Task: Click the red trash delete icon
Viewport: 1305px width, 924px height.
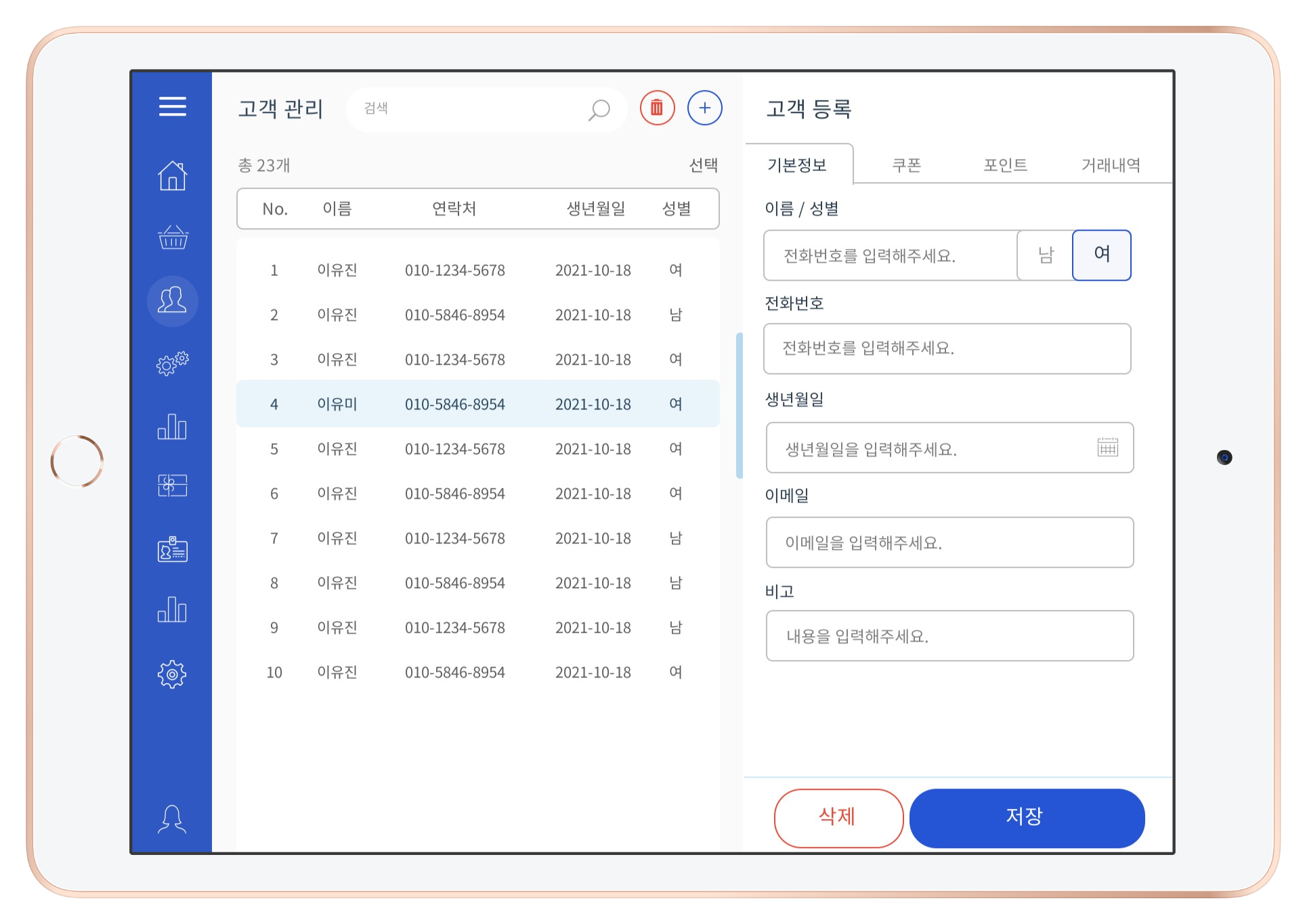Action: [656, 108]
